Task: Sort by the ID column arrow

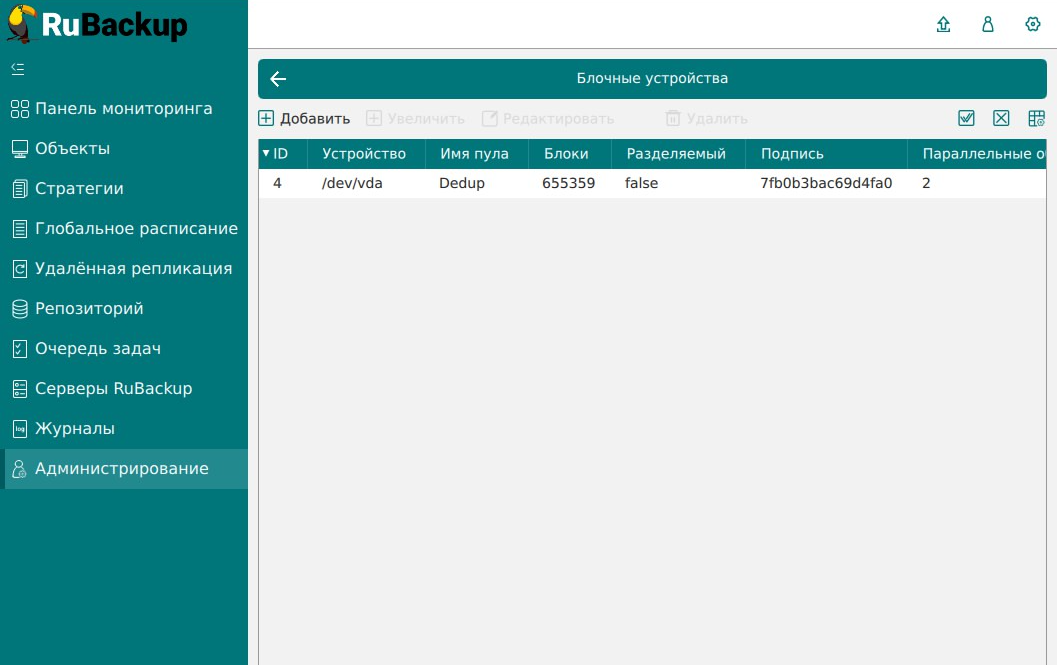Action: click(266, 154)
